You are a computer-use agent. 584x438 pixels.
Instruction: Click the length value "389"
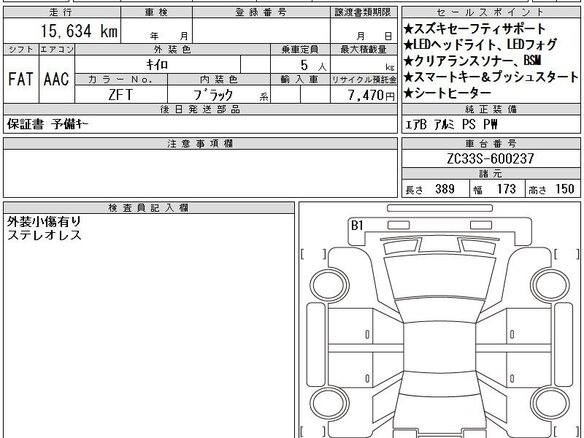445,189
